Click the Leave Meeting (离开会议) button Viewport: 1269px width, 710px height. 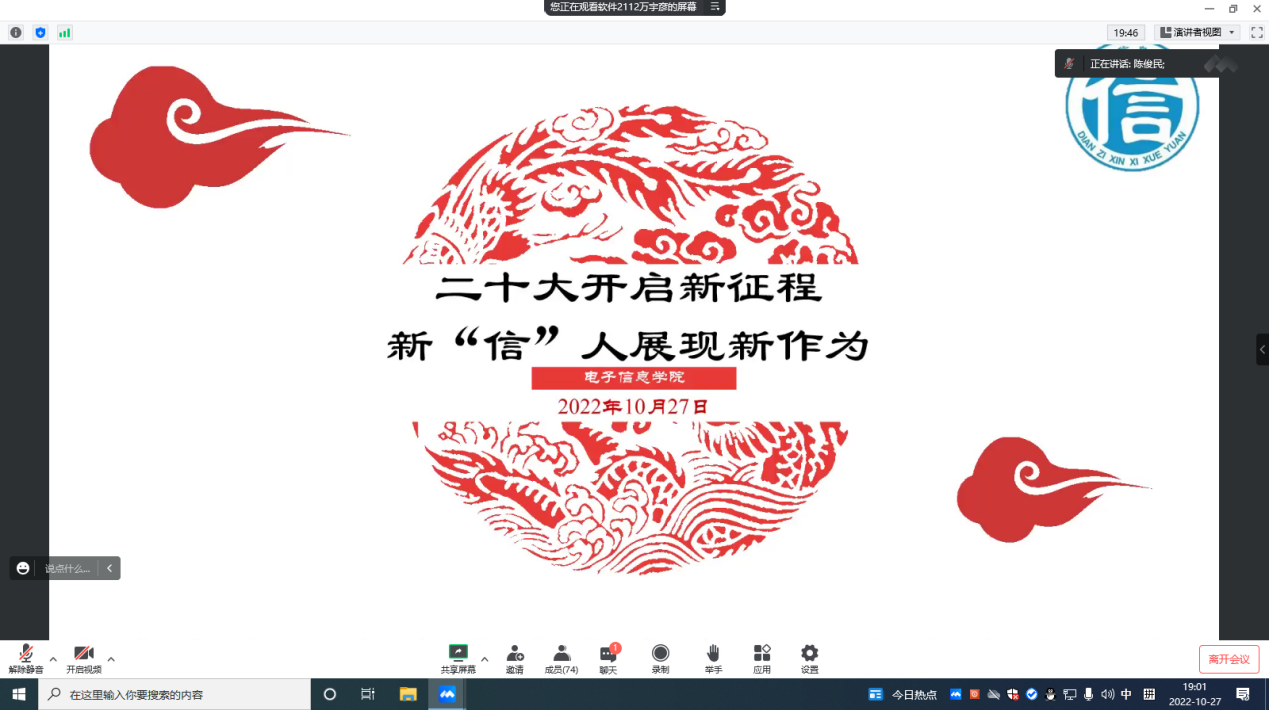[x=1228, y=659]
